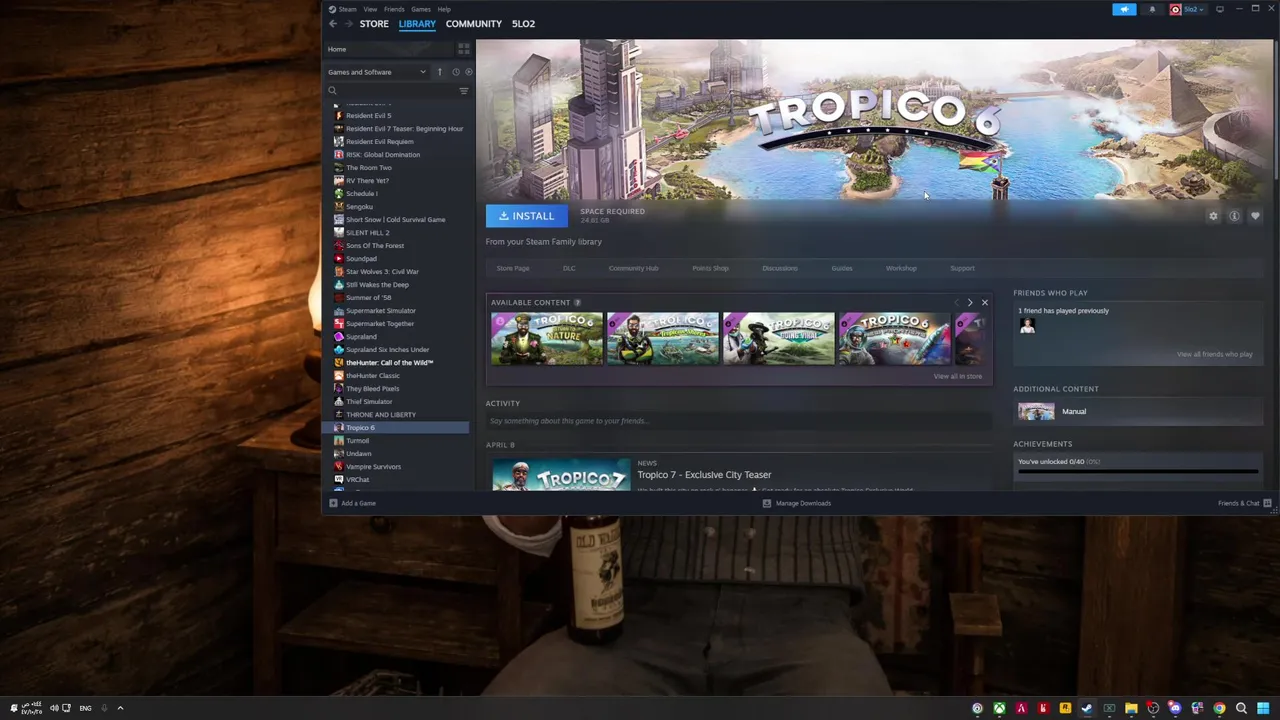The image size is (1280, 720).
Task: Switch to the STORE tab
Action: tap(374, 24)
